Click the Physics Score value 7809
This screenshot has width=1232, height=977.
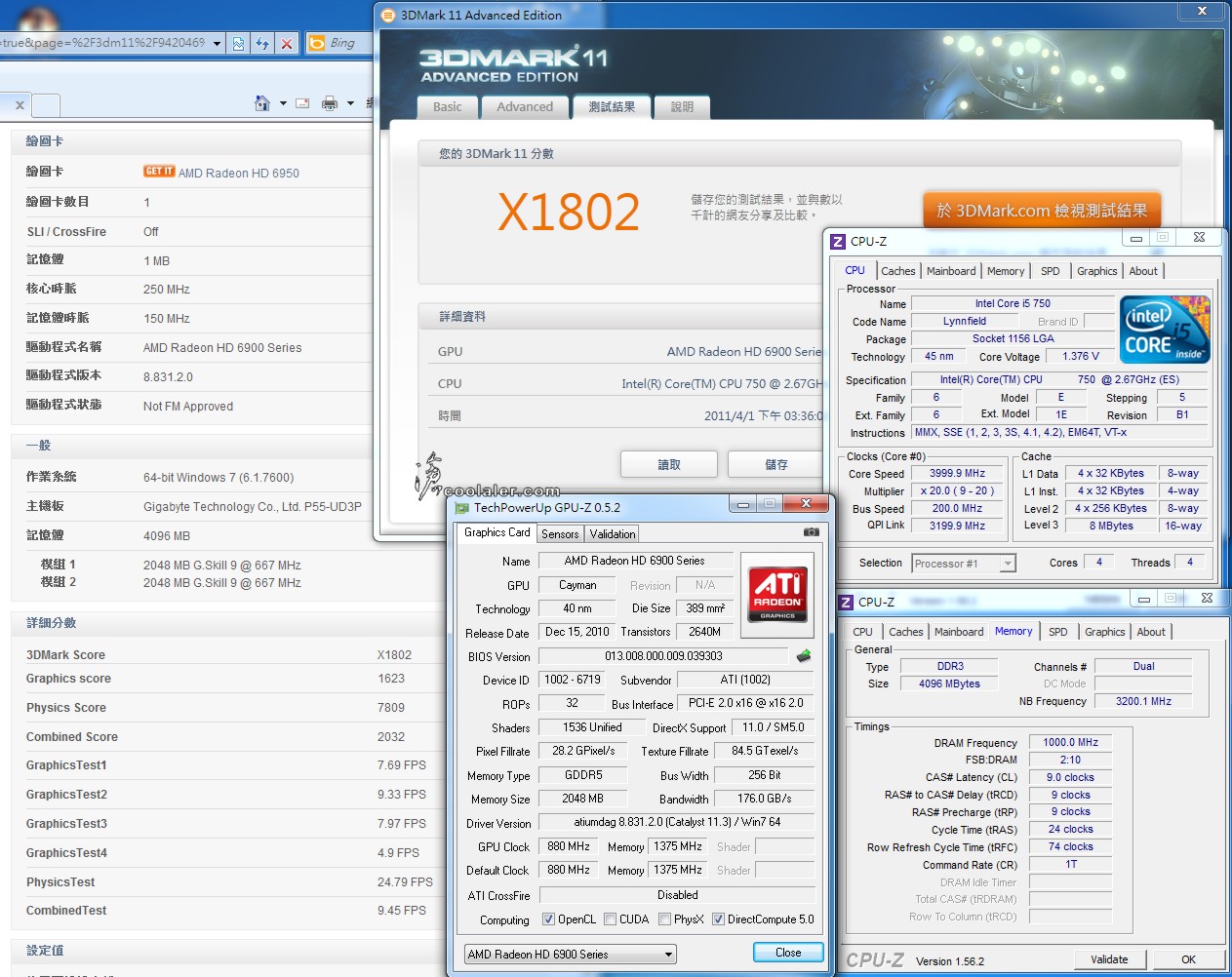tap(391, 708)
